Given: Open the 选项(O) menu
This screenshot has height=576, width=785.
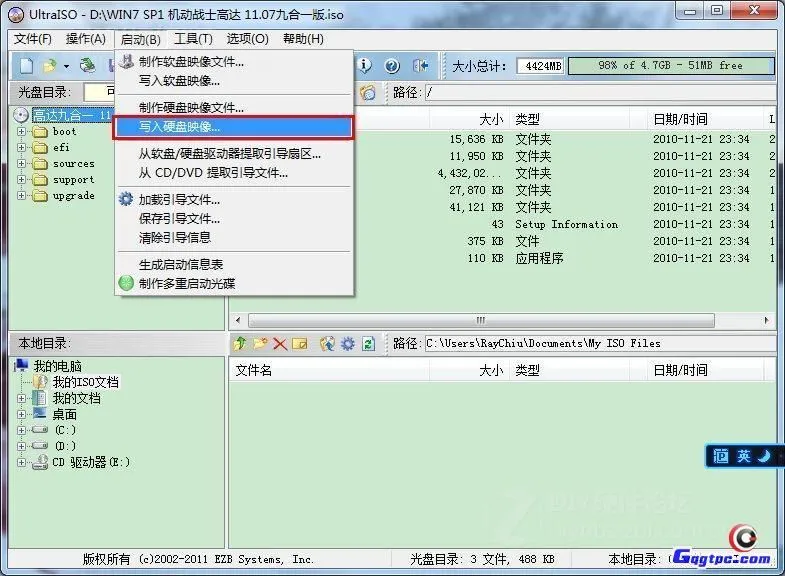Looking at the screenshot, I should 247,39.
